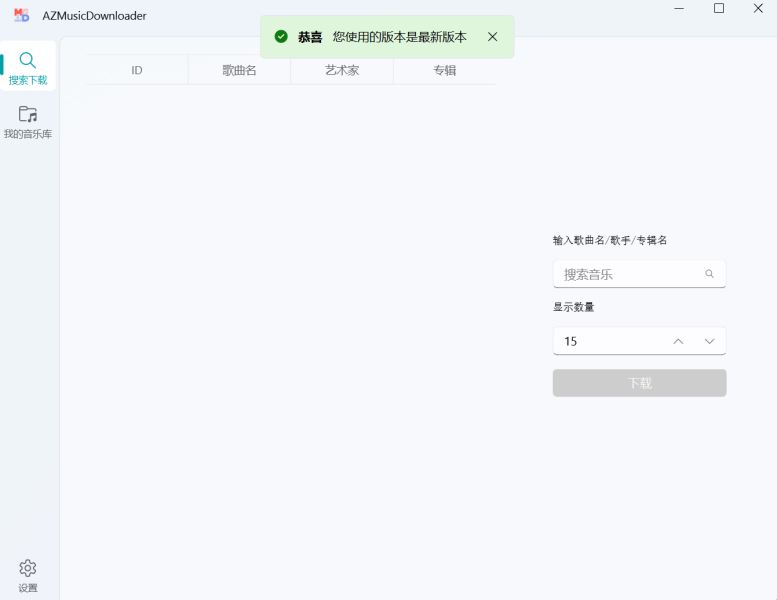Screen dimensions: 777x600
Task: Click the AZMusicDownloader window title text
Action: [94, 16]
